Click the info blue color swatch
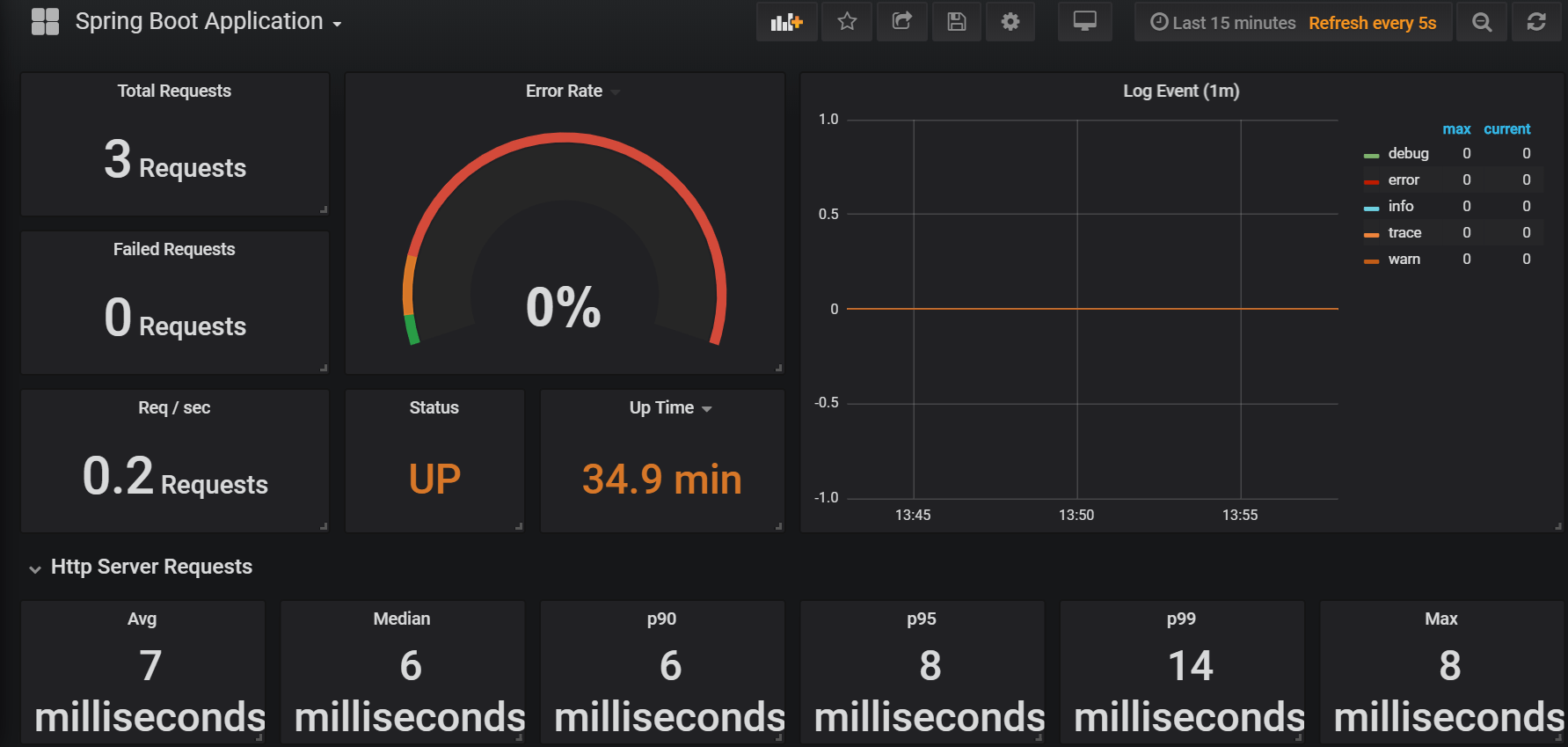The height and width of the screenshot is (747, 1568). [x=1371, y=209]
